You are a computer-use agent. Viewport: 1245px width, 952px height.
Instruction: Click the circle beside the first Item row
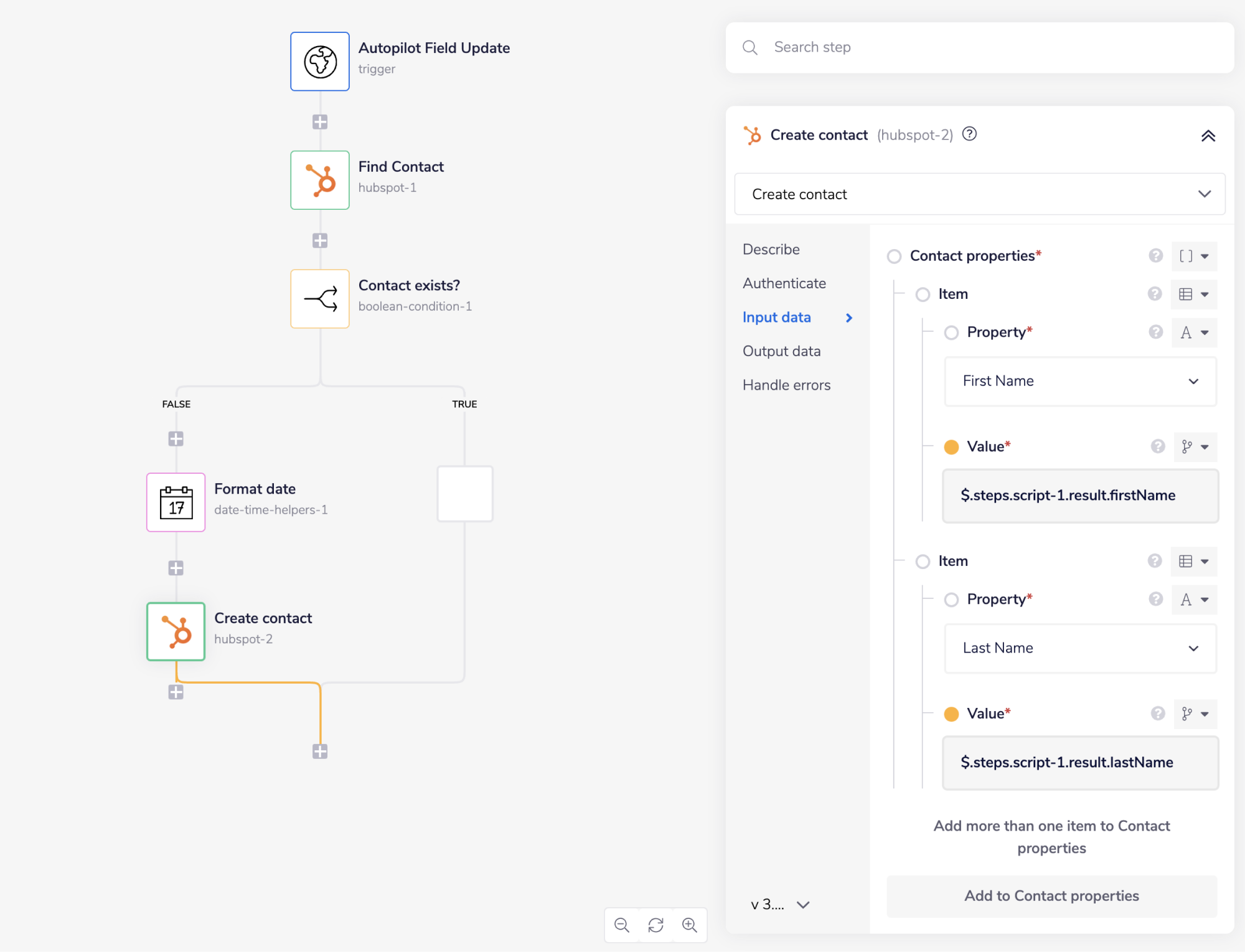pos(923,295)
